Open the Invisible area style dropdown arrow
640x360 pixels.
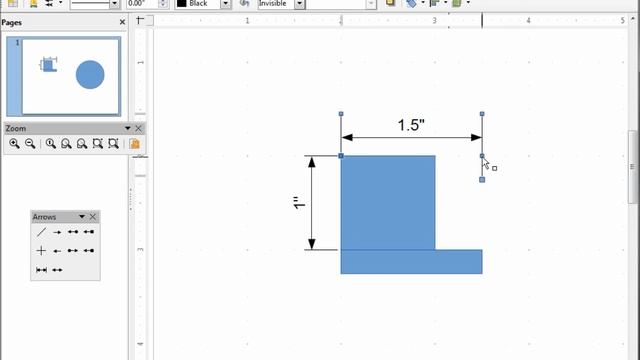[x=300, y=4]
